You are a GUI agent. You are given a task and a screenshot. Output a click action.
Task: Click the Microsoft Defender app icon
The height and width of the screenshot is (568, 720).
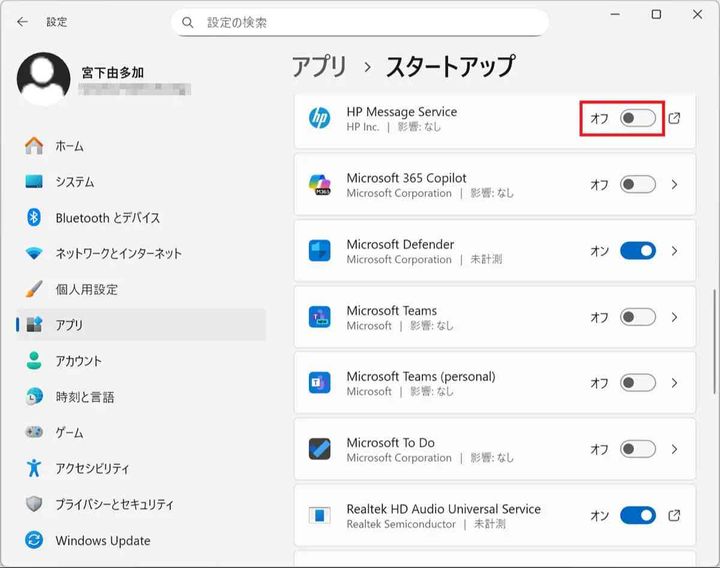320,251
